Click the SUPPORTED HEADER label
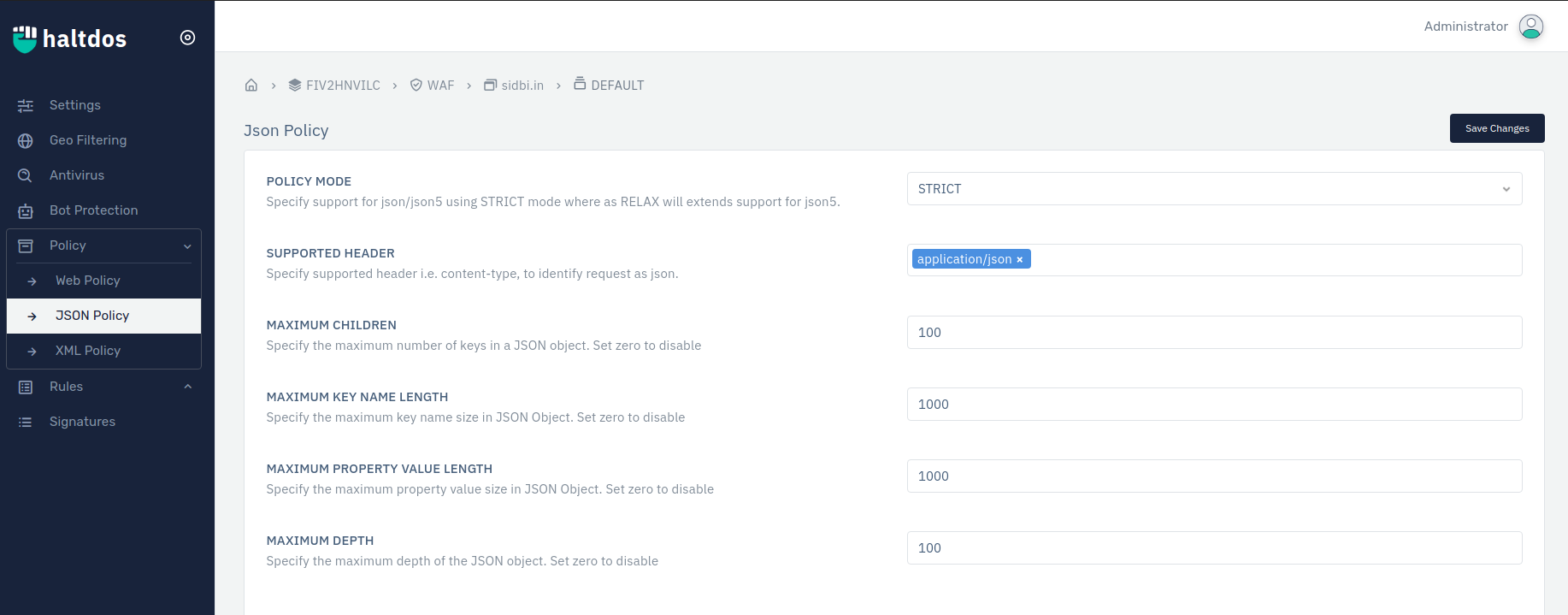 [330, 253]
